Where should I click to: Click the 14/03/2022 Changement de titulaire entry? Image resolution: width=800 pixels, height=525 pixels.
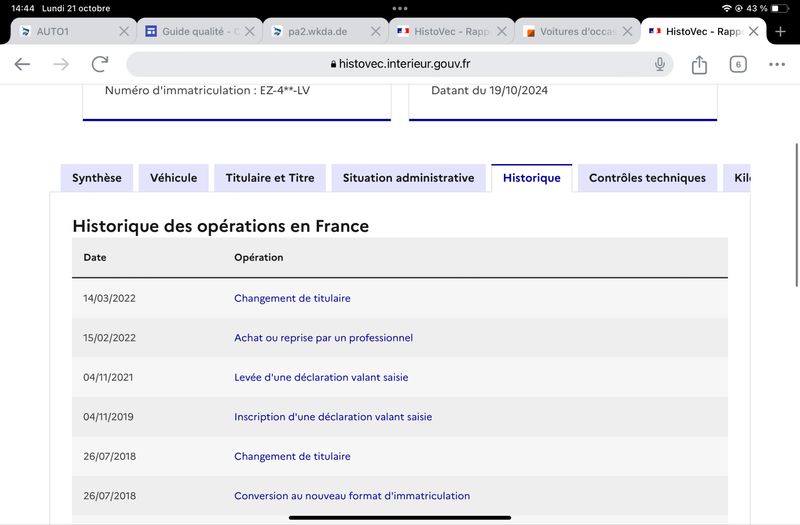pyautogui.click(x=292, y=298)
